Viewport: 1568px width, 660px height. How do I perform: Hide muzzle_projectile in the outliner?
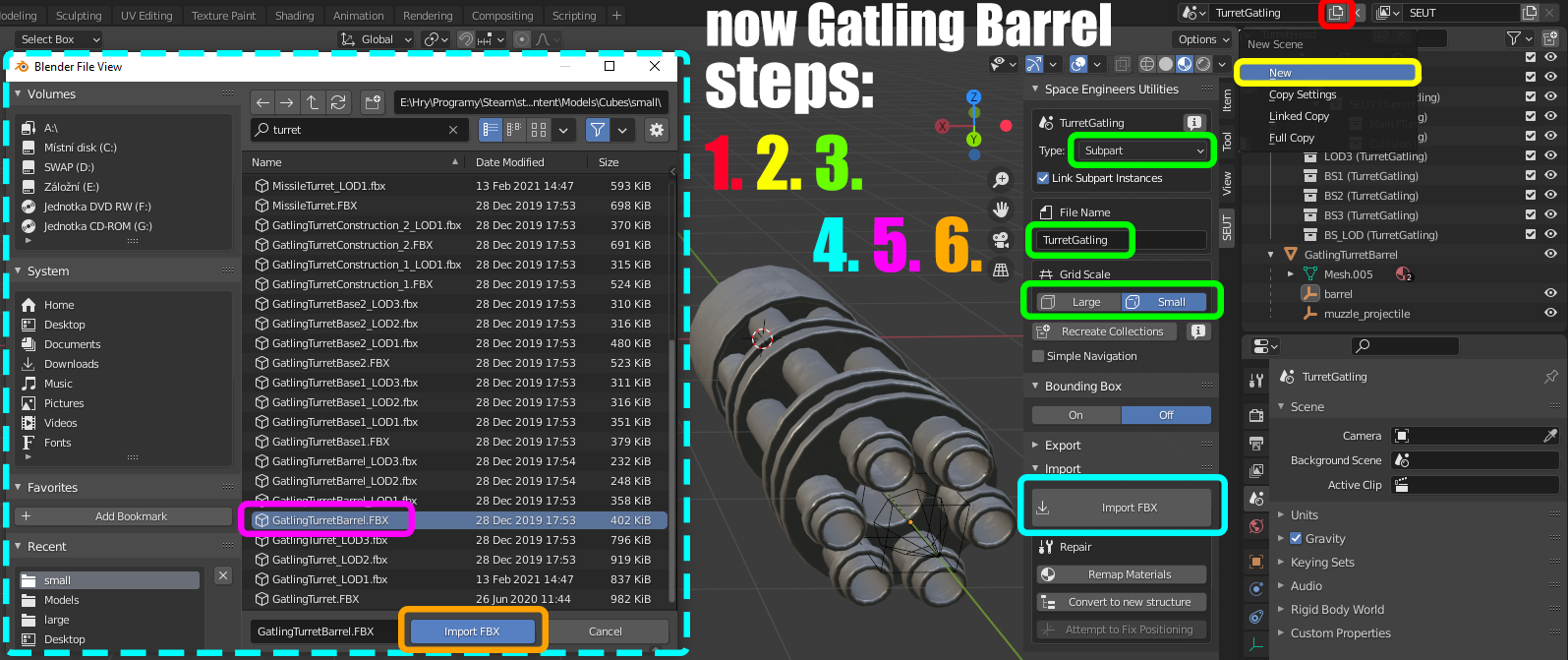(x=1550, y=314)
